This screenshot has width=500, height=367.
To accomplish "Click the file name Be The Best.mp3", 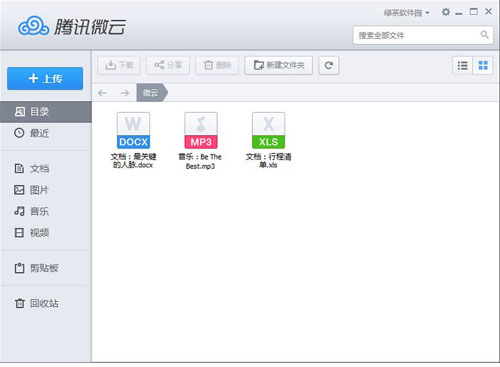I will (x=200, y=161).
